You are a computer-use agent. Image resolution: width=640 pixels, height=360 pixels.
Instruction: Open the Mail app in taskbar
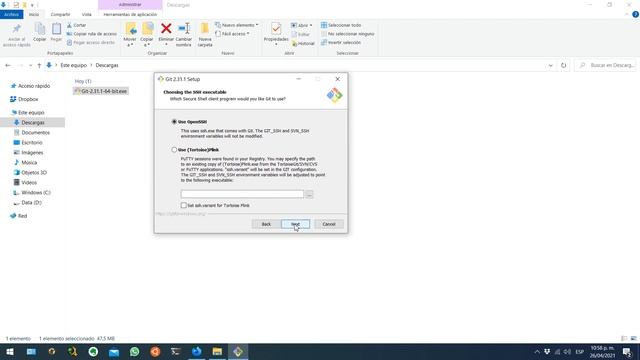114,351
